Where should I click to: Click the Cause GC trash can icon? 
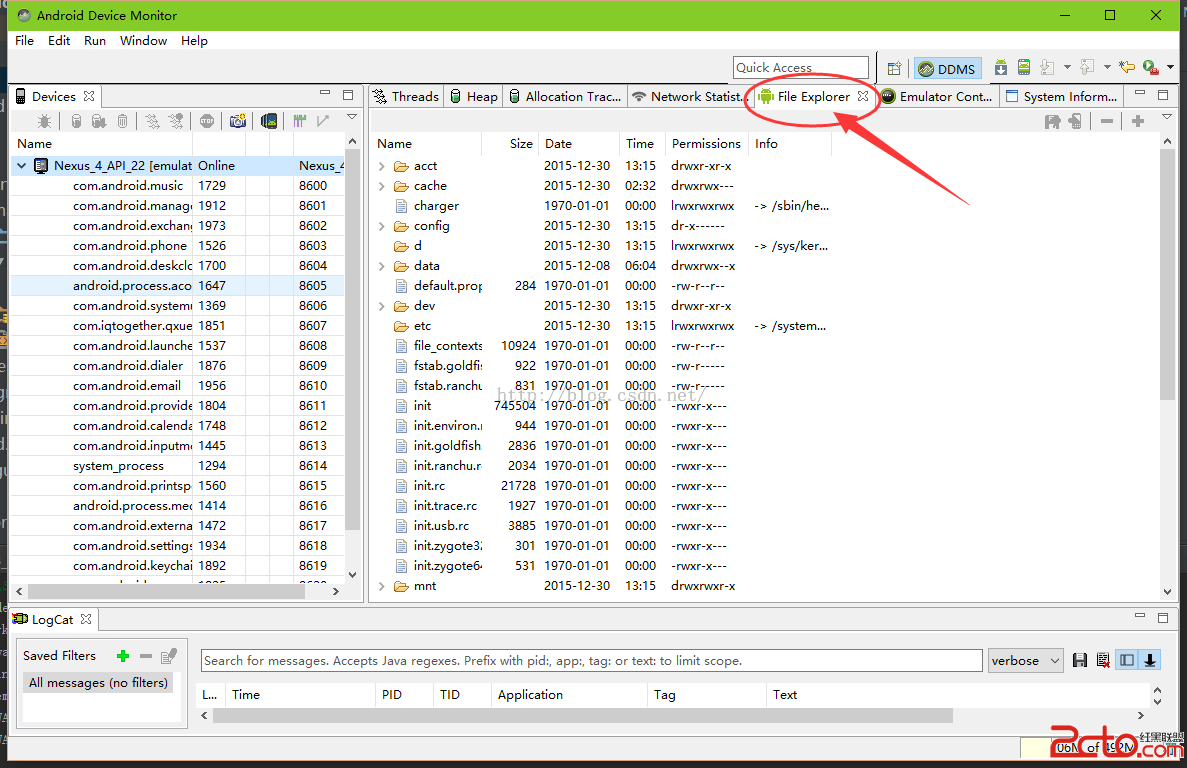pos(123,121)
